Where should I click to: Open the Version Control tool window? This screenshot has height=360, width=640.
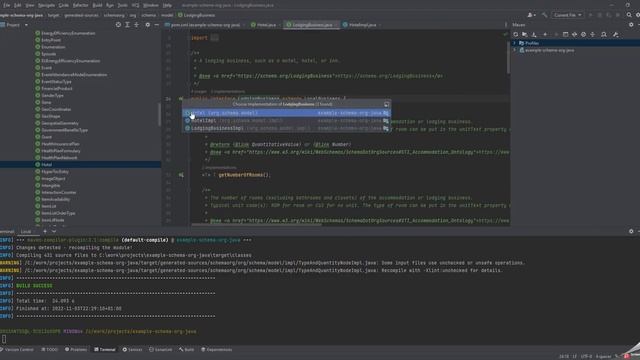click(x=17, y=350)
